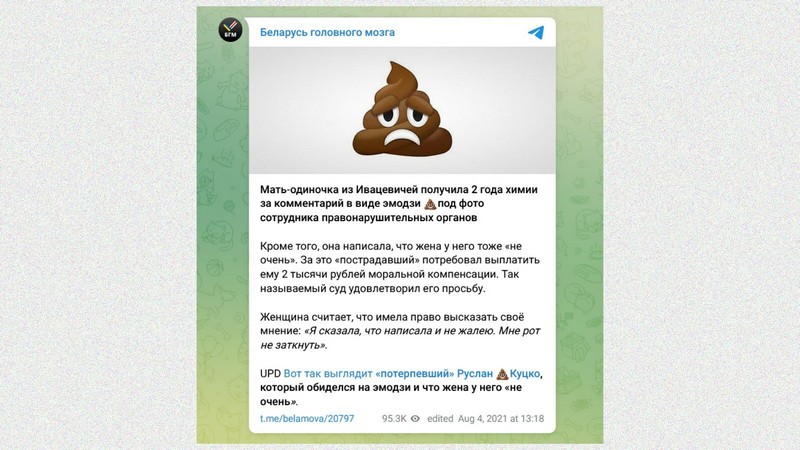Click the bold headline about Ивацевичей
Viewport: 800px width, 450px height.
pos(398,204)
